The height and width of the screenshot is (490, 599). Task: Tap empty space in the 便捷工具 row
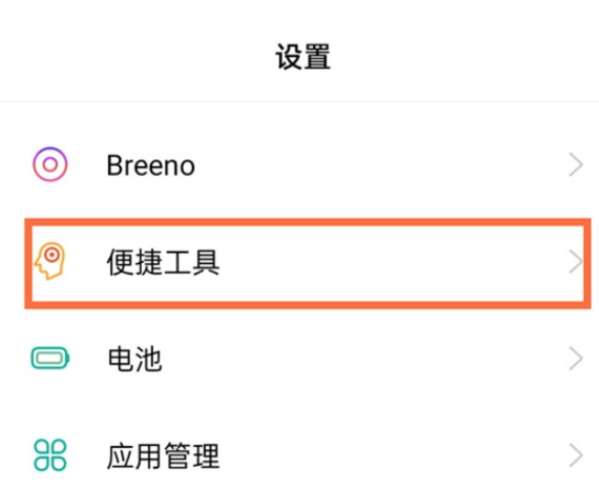pos(382,262)
